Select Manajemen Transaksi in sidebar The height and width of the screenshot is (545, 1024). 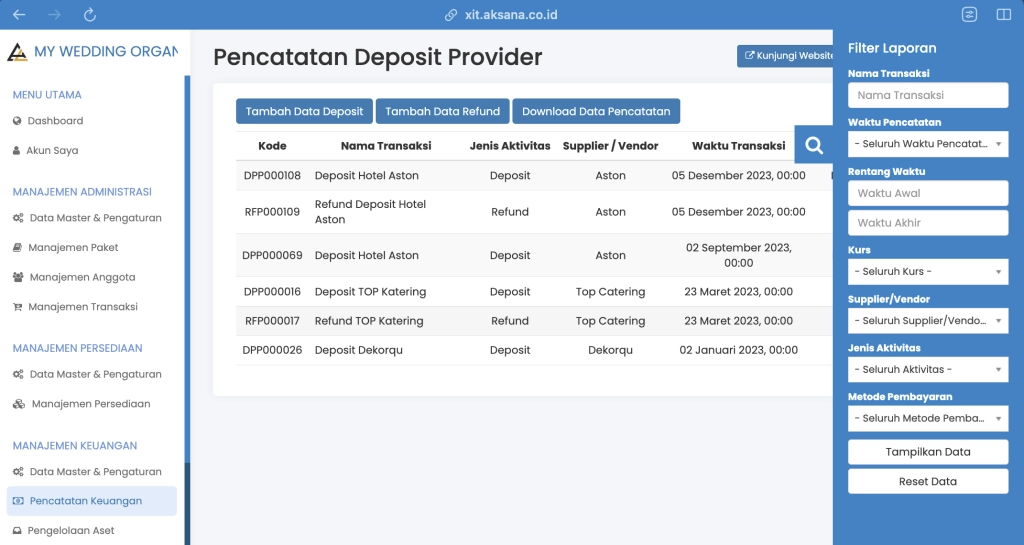coord(82,307)
